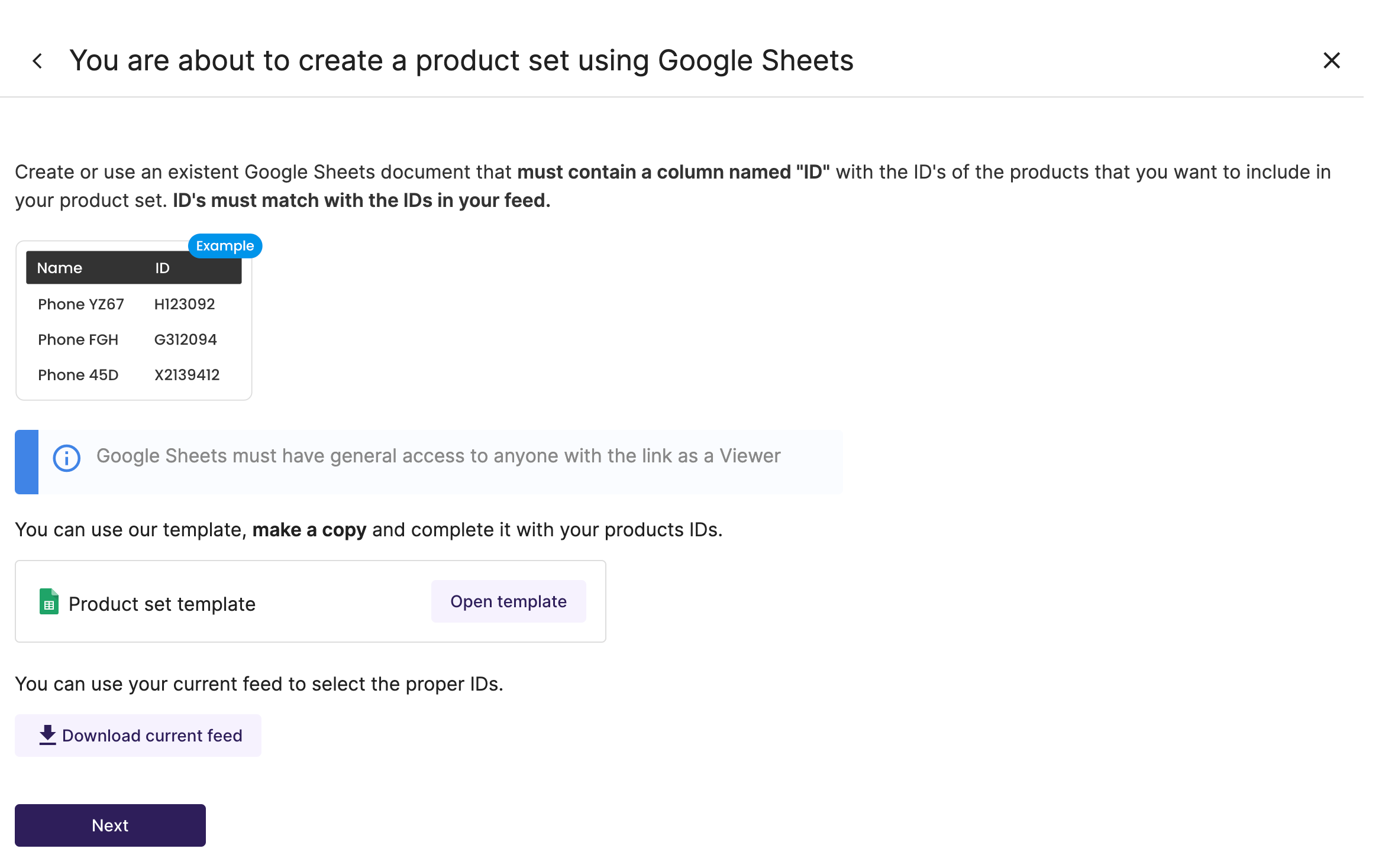Select the Name column header
This screenshot has width=1382, height=868.
[x=60, y=268]
